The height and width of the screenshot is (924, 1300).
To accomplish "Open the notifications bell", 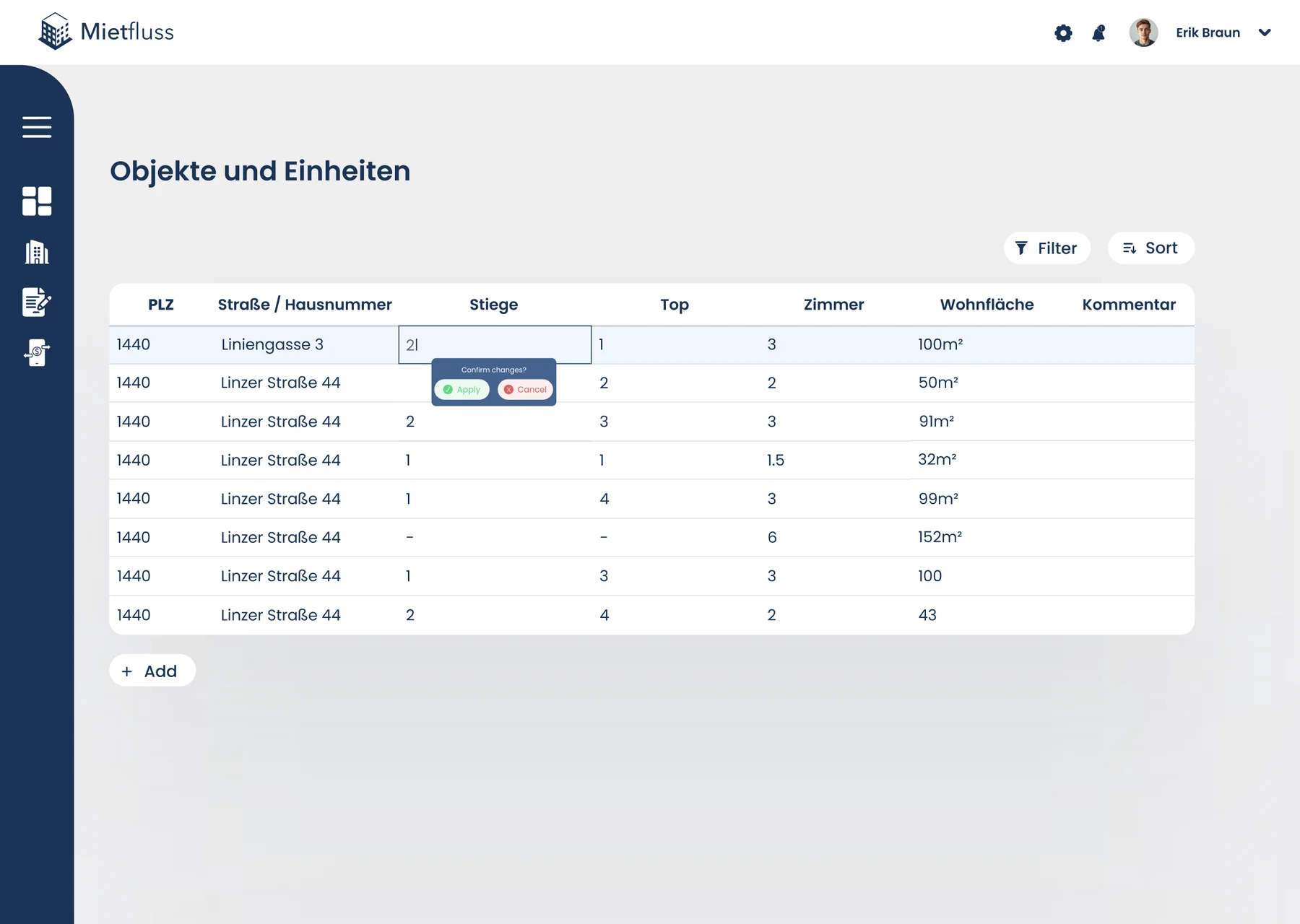I will pyautogui.click(x=1098, y=32).
